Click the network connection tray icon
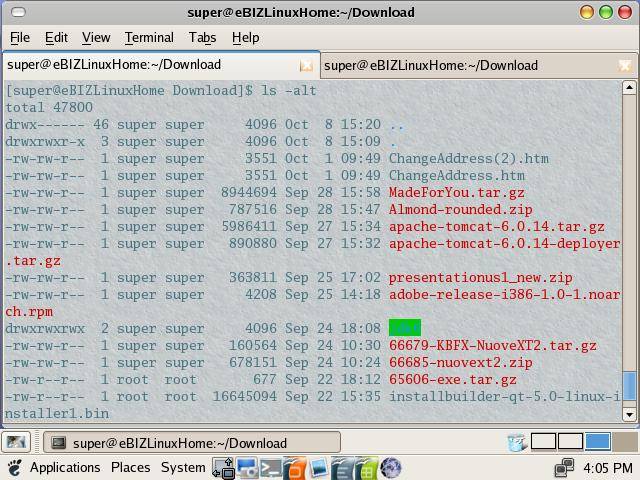The width and height of the screenshot is (640, 480). pos(565,467)
